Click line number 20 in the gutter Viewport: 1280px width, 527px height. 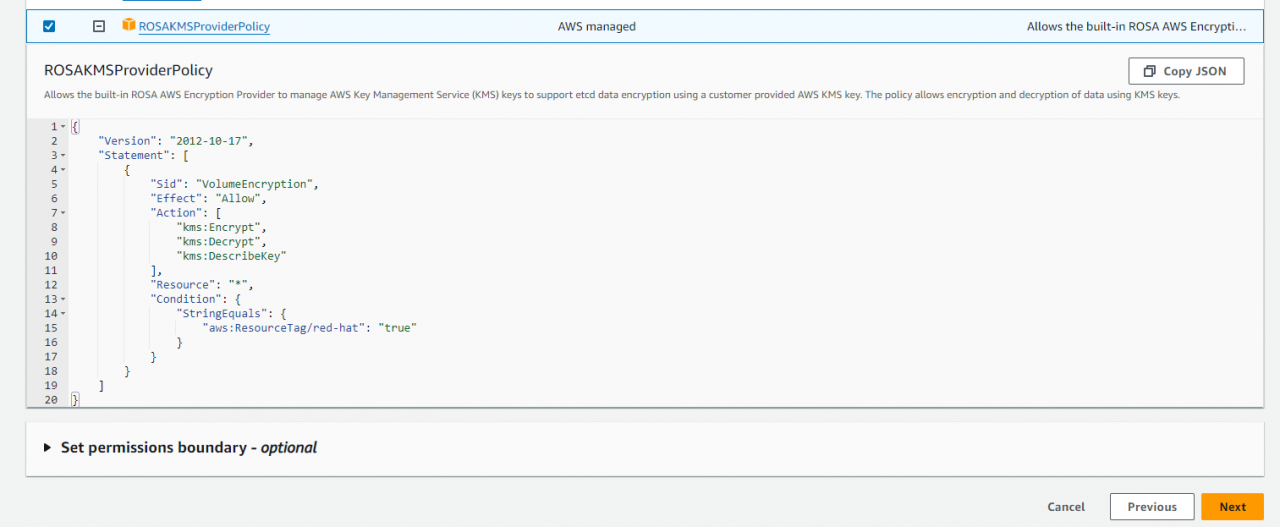(x=51, y=400)
